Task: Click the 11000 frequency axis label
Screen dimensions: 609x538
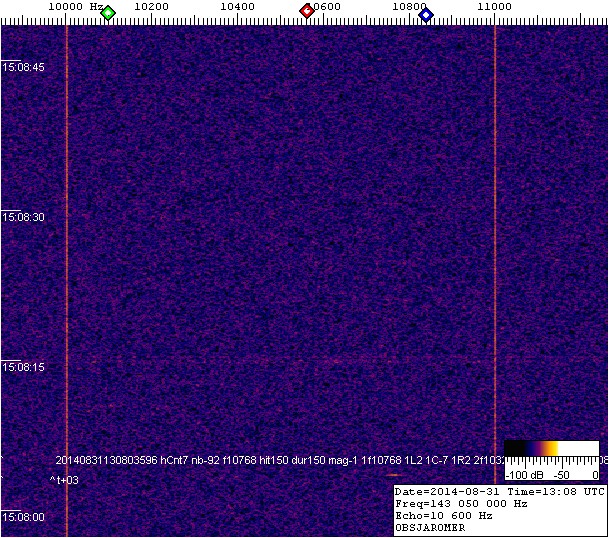Action: pos(494,6)
